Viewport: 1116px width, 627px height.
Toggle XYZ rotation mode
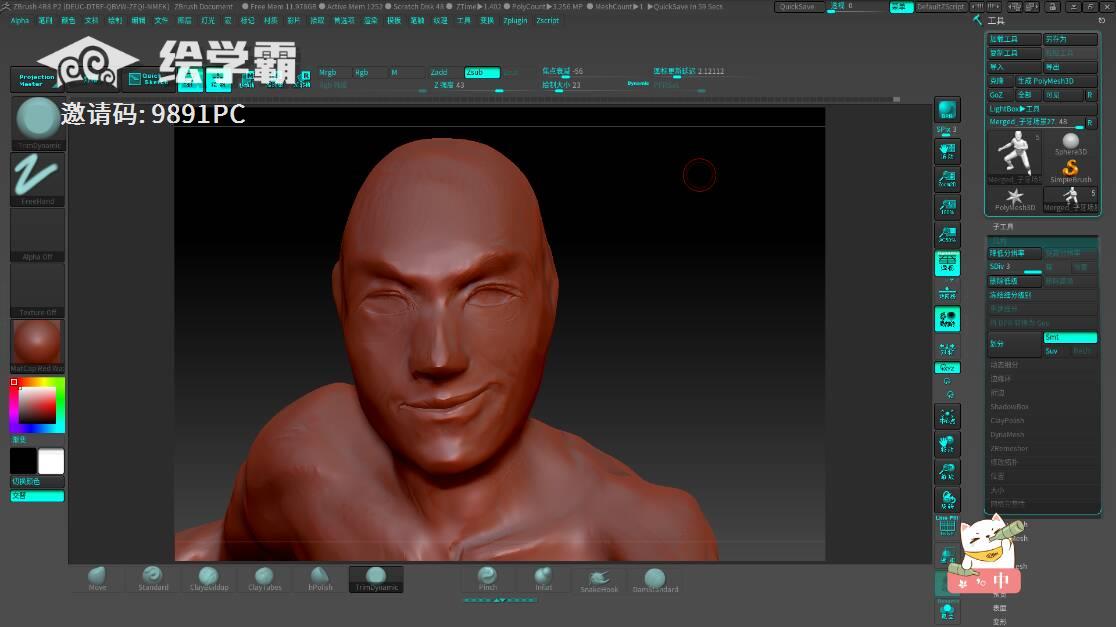coord(947,368)
